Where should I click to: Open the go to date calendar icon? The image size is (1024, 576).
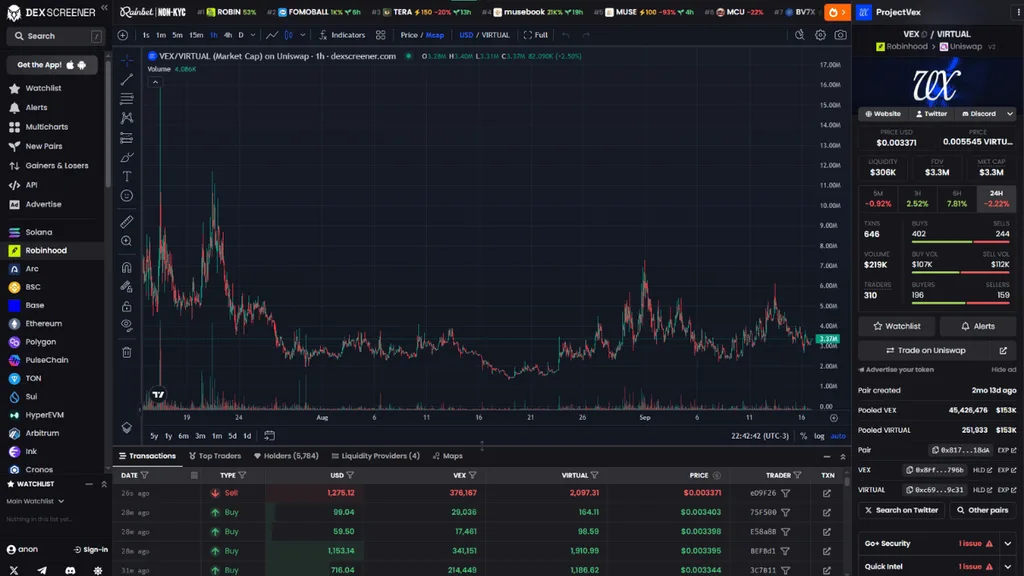pos(269,436)
